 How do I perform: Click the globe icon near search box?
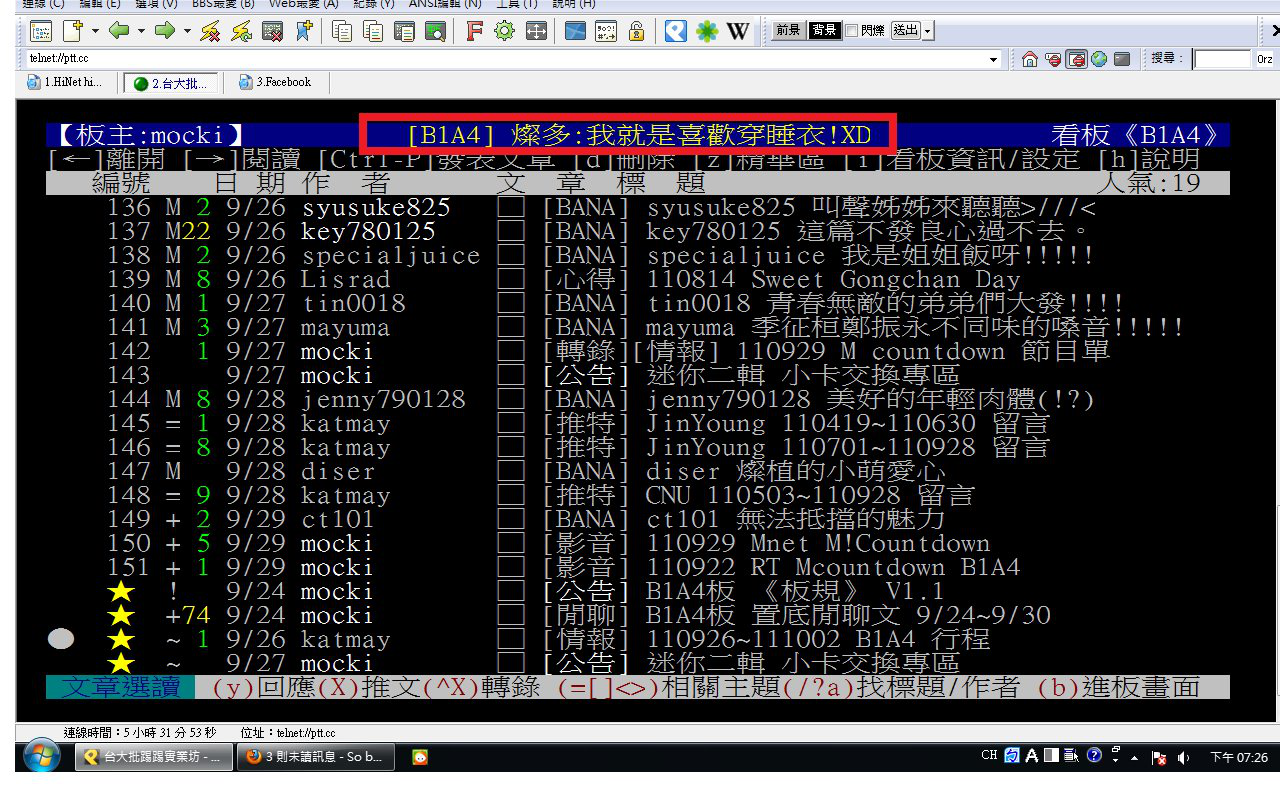click(1099, 59)
